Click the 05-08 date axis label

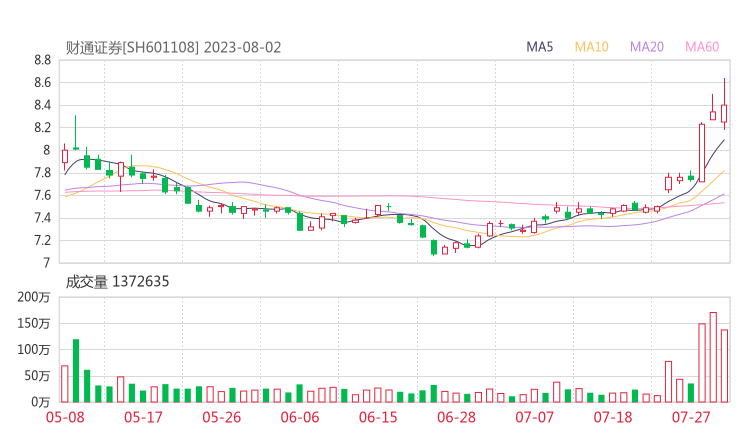tap(65, 417)
